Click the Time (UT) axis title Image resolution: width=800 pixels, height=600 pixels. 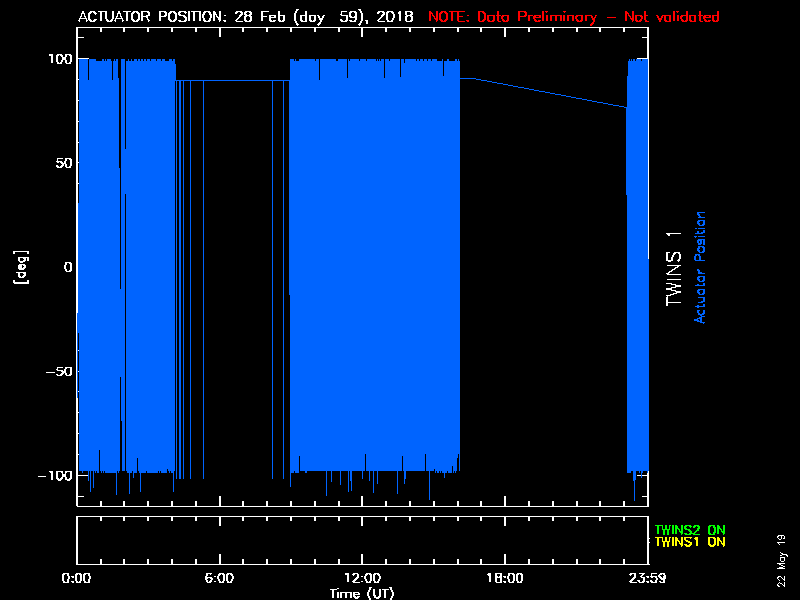[362, 593]
